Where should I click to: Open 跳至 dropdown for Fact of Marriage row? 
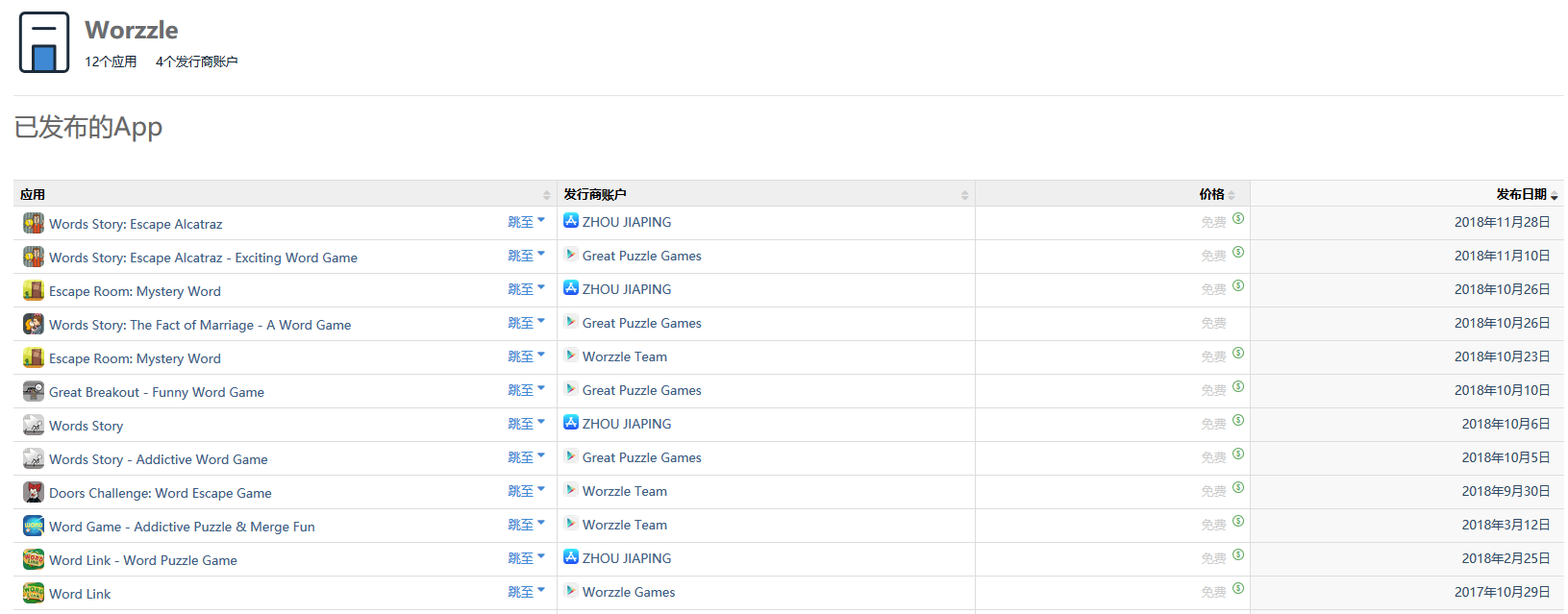point(526,323)
